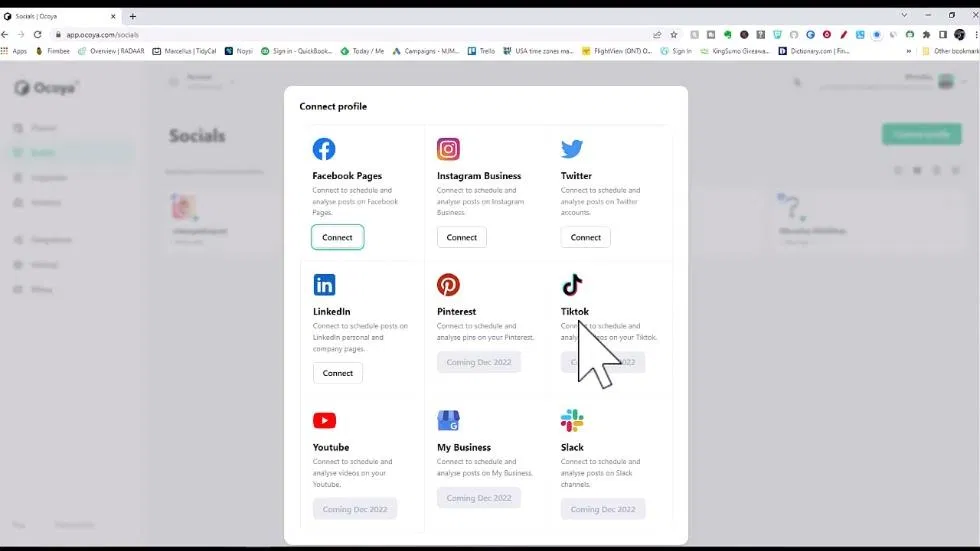Viewport: 980px width, 551px height.
Task: Bookmark this page with star icon
Action: click(x=674, y=35)
